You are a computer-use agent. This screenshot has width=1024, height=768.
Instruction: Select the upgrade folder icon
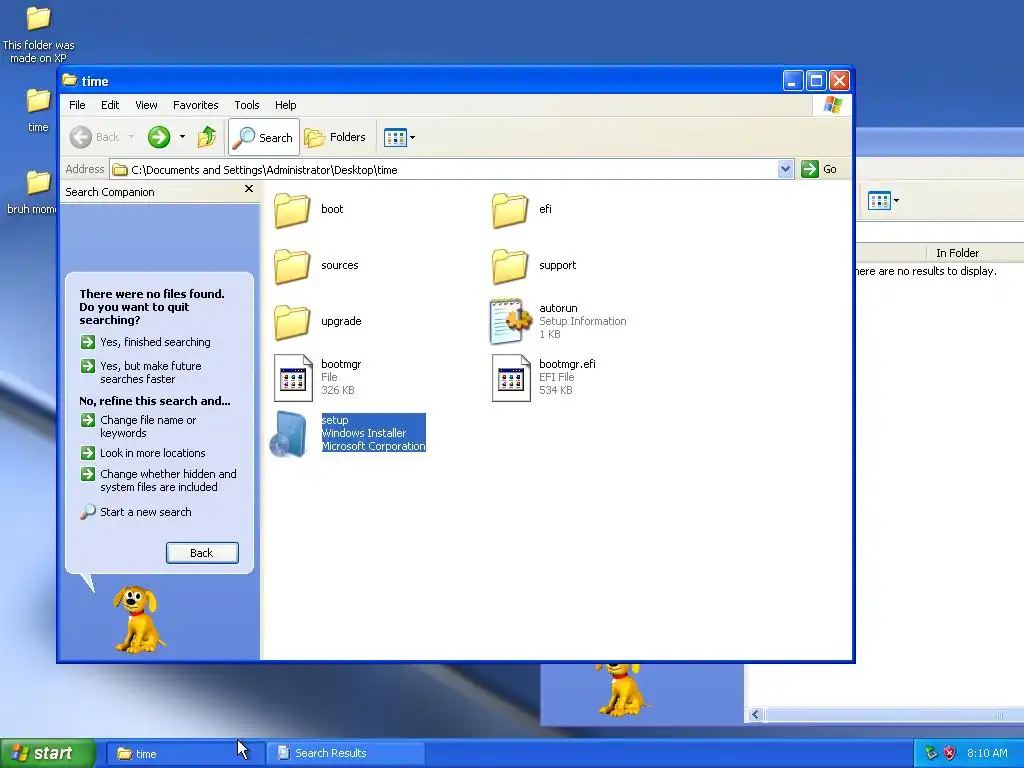pos(291,322)
